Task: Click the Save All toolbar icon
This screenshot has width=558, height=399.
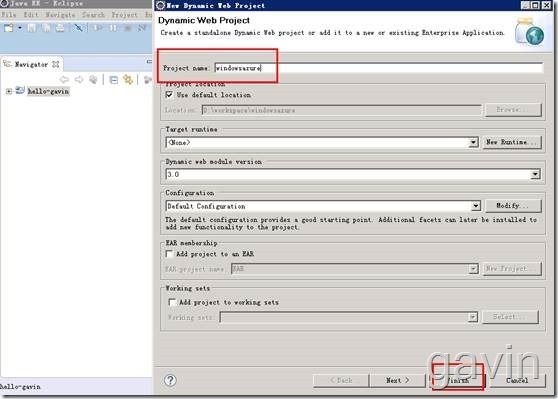Action: (46, 28)
